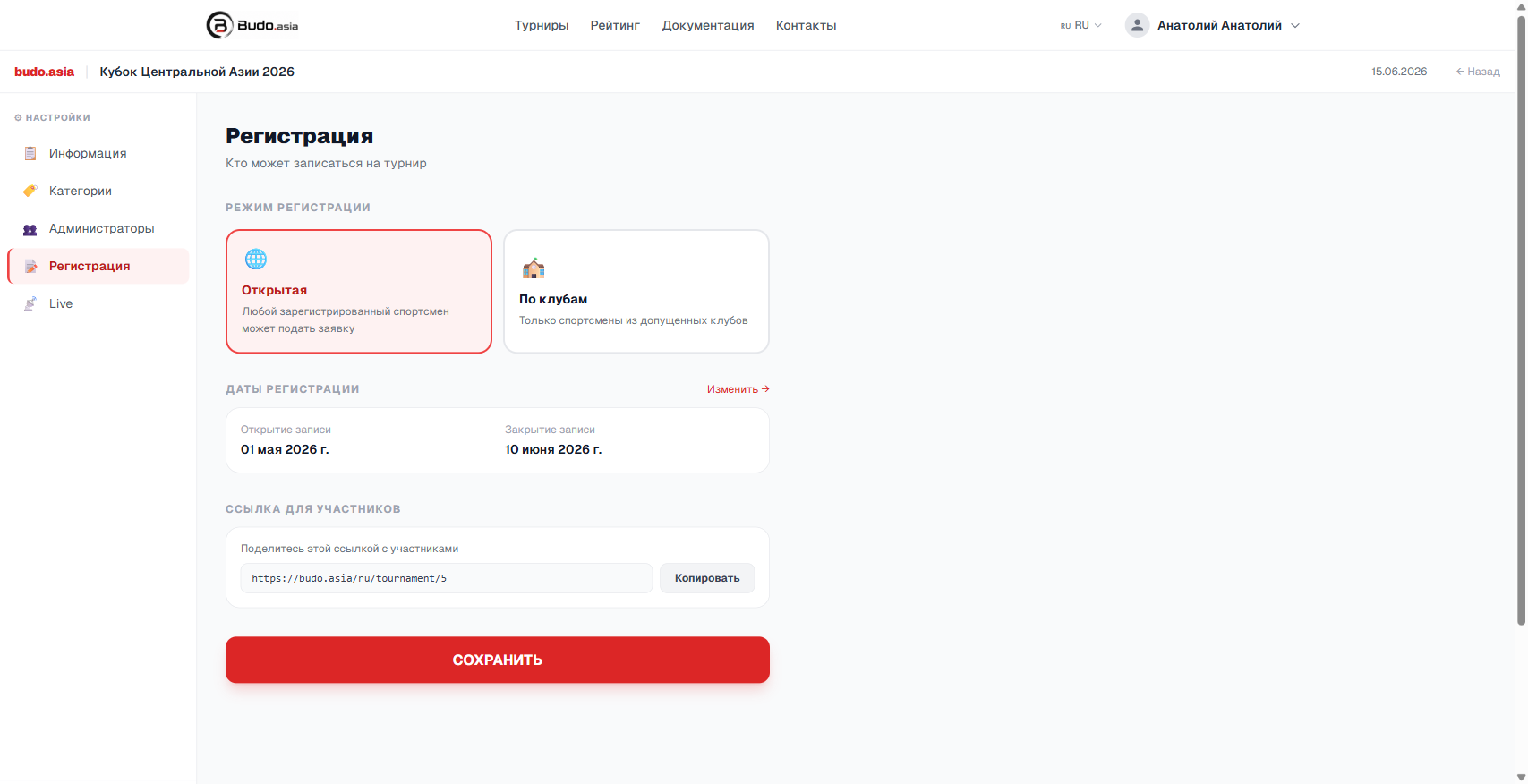The image size is (1528, 784).
Task: Select Регистрация sidebar item
Action: (98, 266)
